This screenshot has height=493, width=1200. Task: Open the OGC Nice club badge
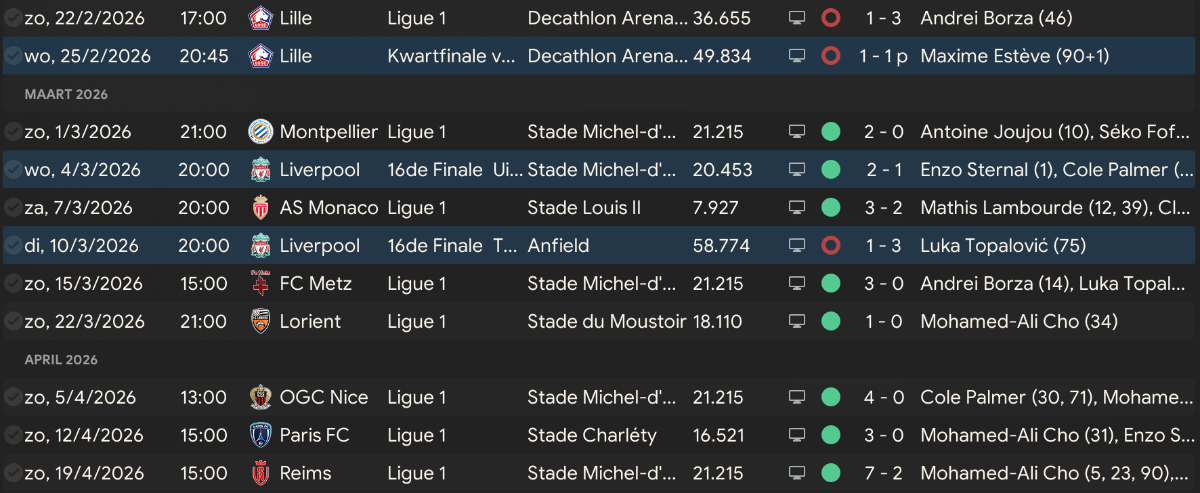click(260, 398)
